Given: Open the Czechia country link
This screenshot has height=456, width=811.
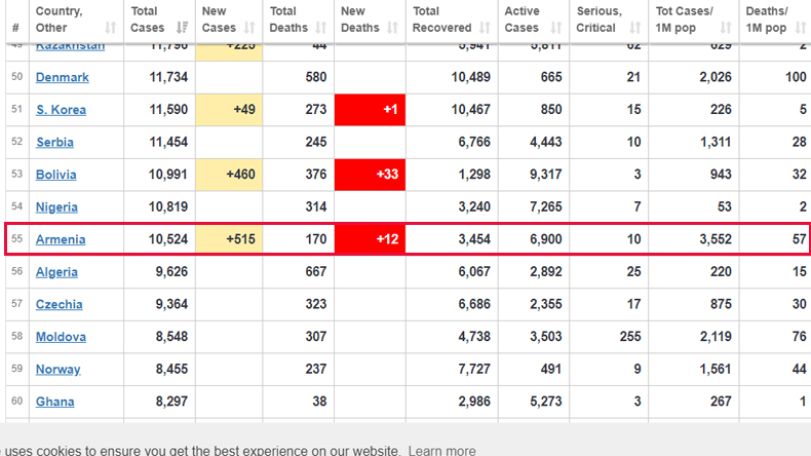Looking at the screenshot, I should 59,305.
